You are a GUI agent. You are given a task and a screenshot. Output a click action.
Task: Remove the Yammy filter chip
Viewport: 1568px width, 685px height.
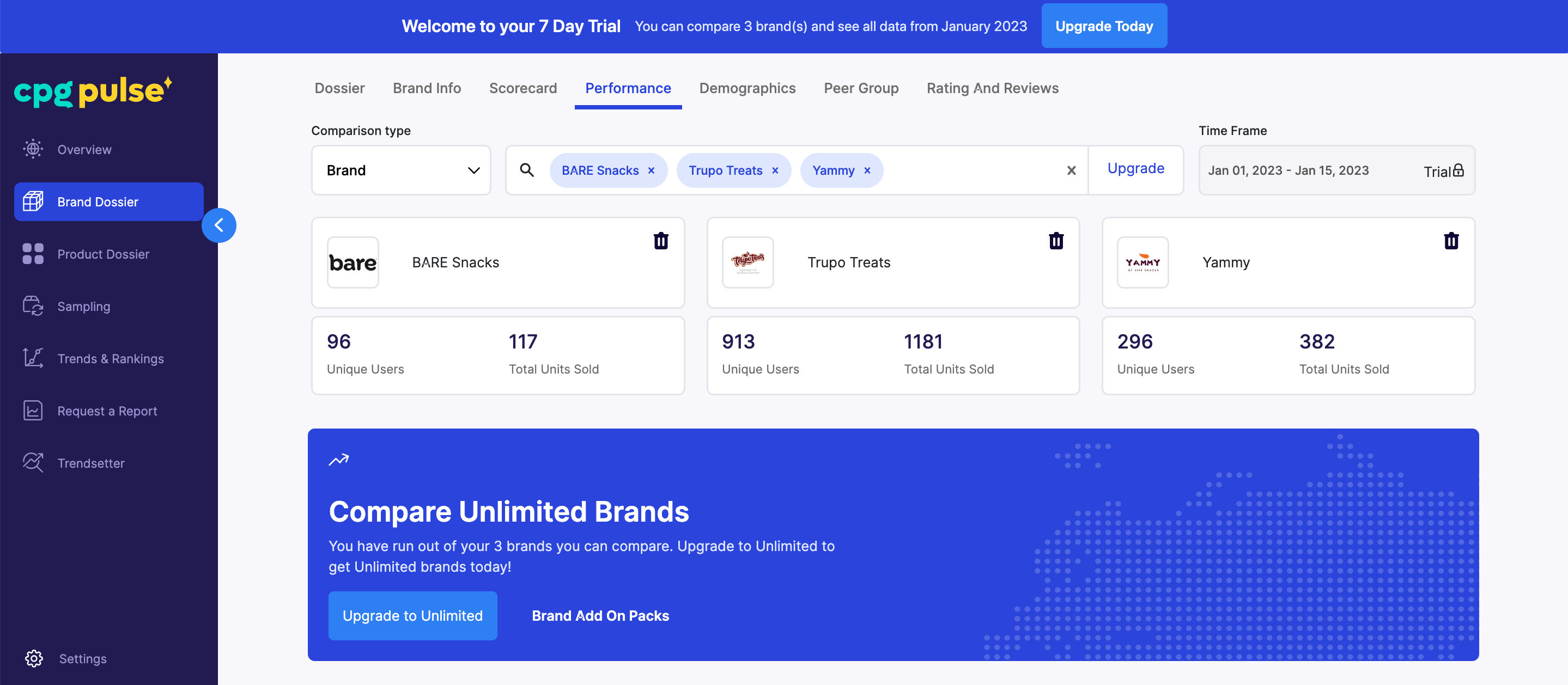(x=867, y=170)
